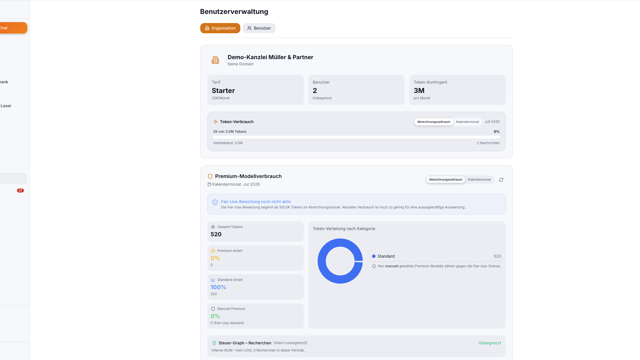This screenshot has height=360, width=640.
Task: Switch Premium-Modellverbrauch to Kalendermonat
Action: point(479,180)
